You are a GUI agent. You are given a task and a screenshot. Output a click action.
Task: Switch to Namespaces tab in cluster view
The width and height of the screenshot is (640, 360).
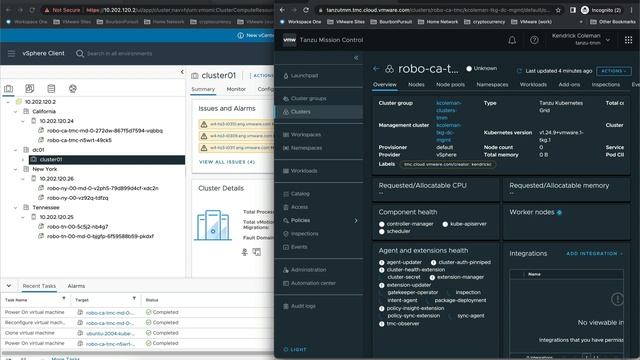tap(492, 84)
